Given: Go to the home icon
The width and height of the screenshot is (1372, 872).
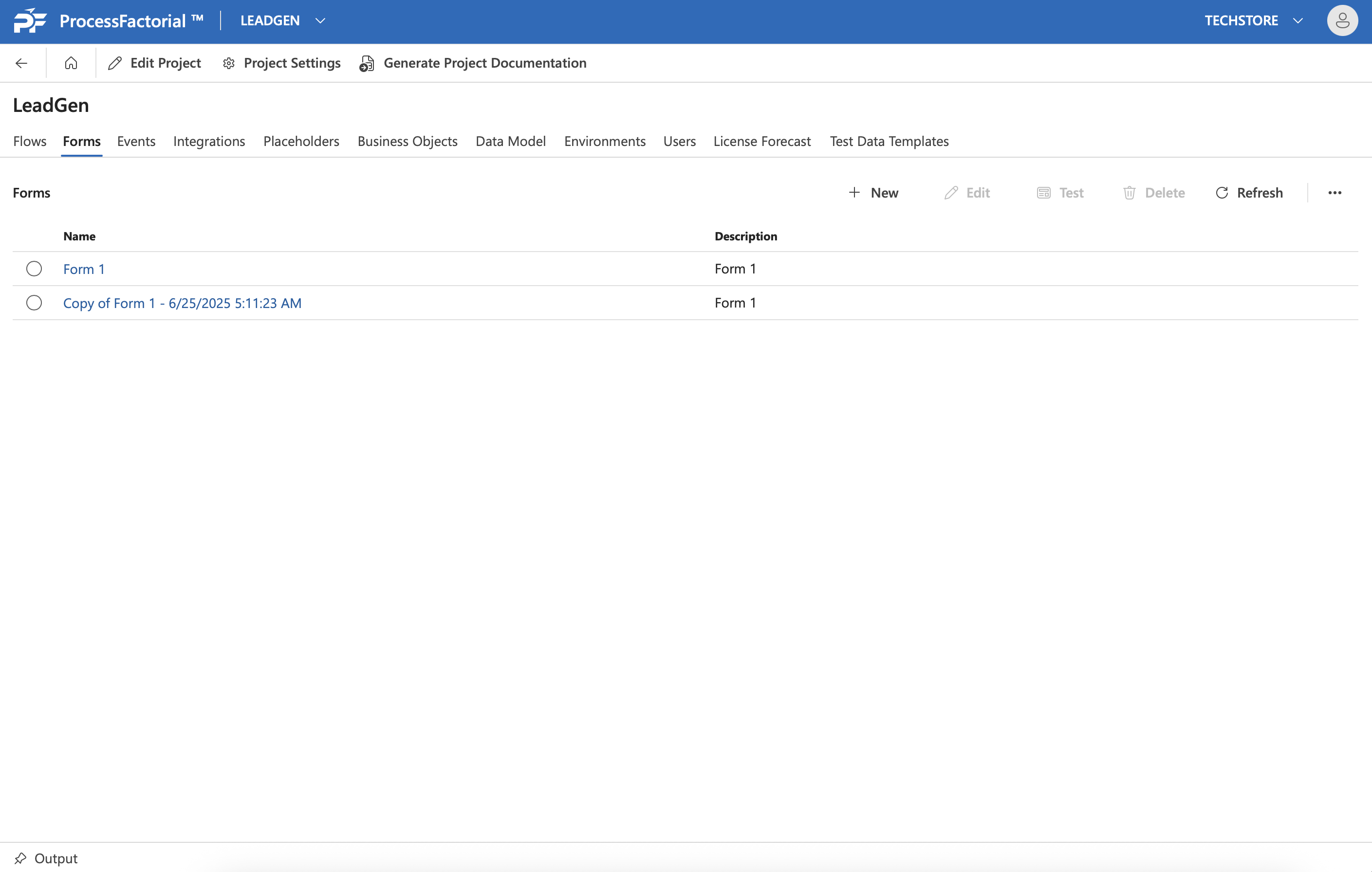Looking at the screenshot, I should 71,63.
